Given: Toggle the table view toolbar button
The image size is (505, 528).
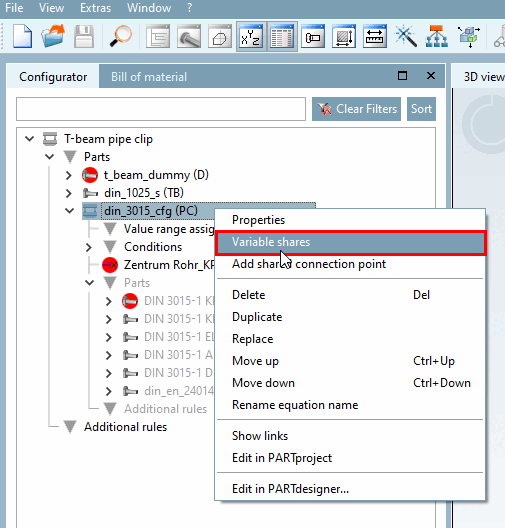Looking at the screenshot, I should pyautogui.click(x=282, y=36).
